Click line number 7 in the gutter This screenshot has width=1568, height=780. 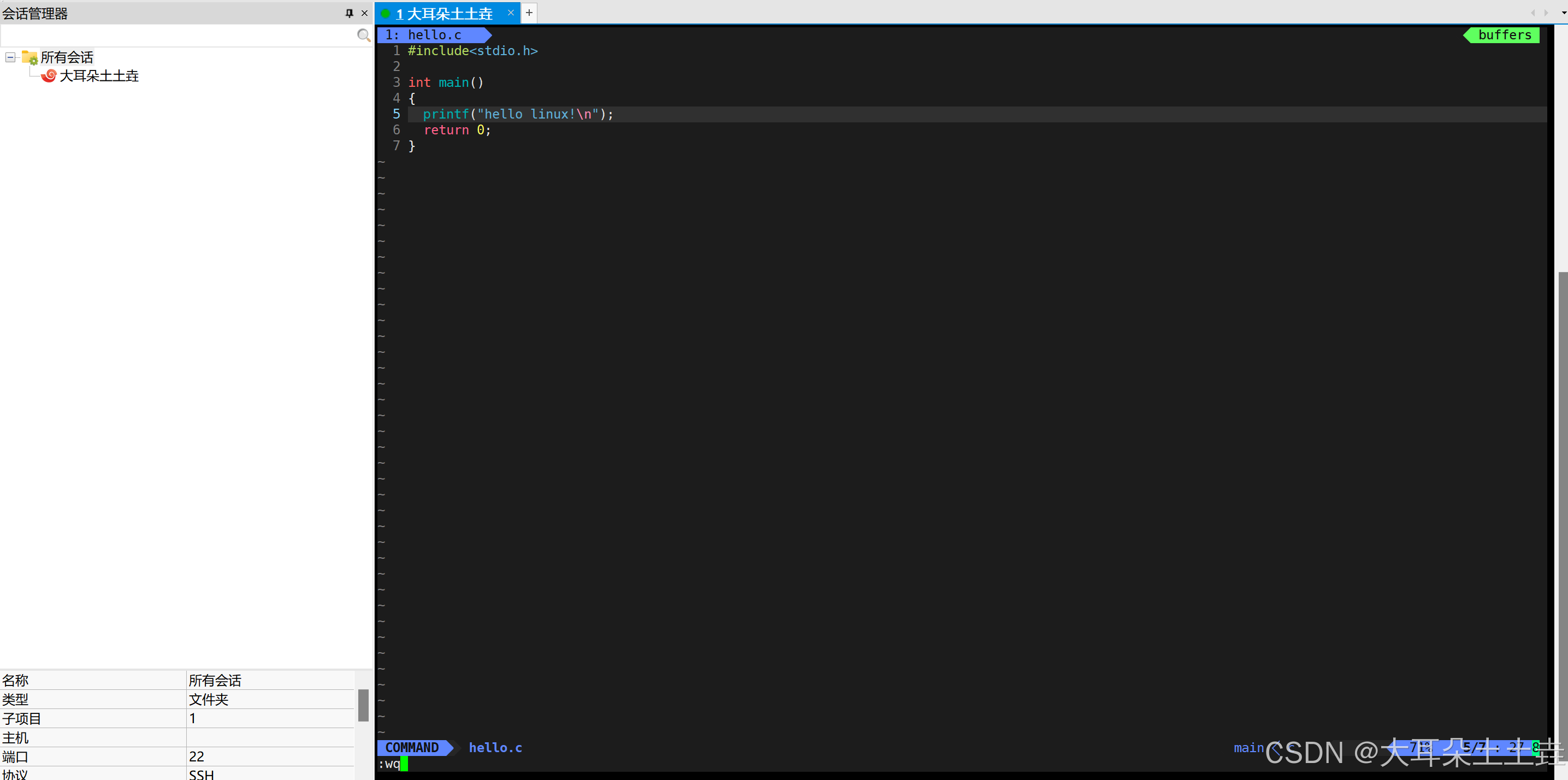[x=397, y=145]
